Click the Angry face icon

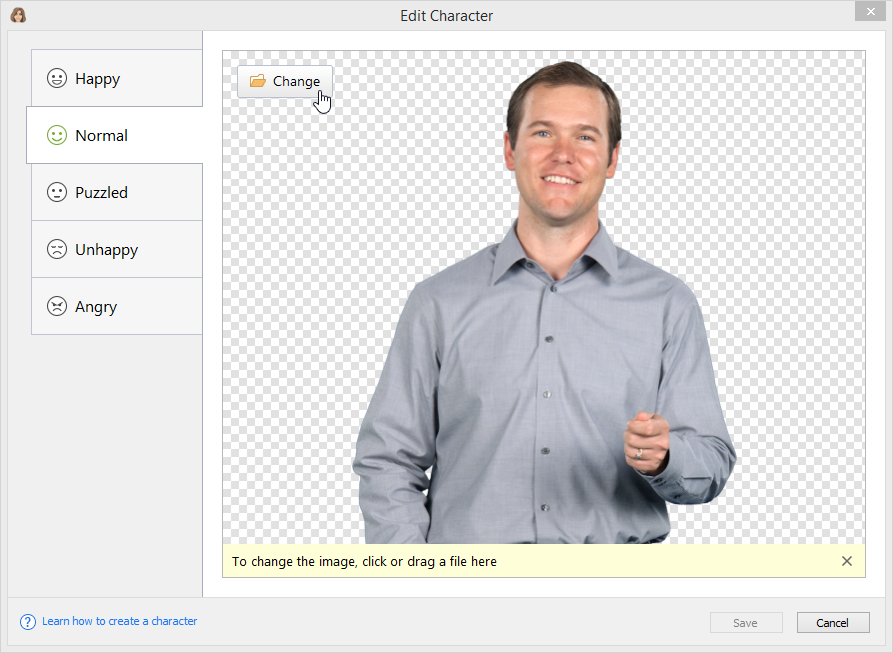tap(57, 306)
